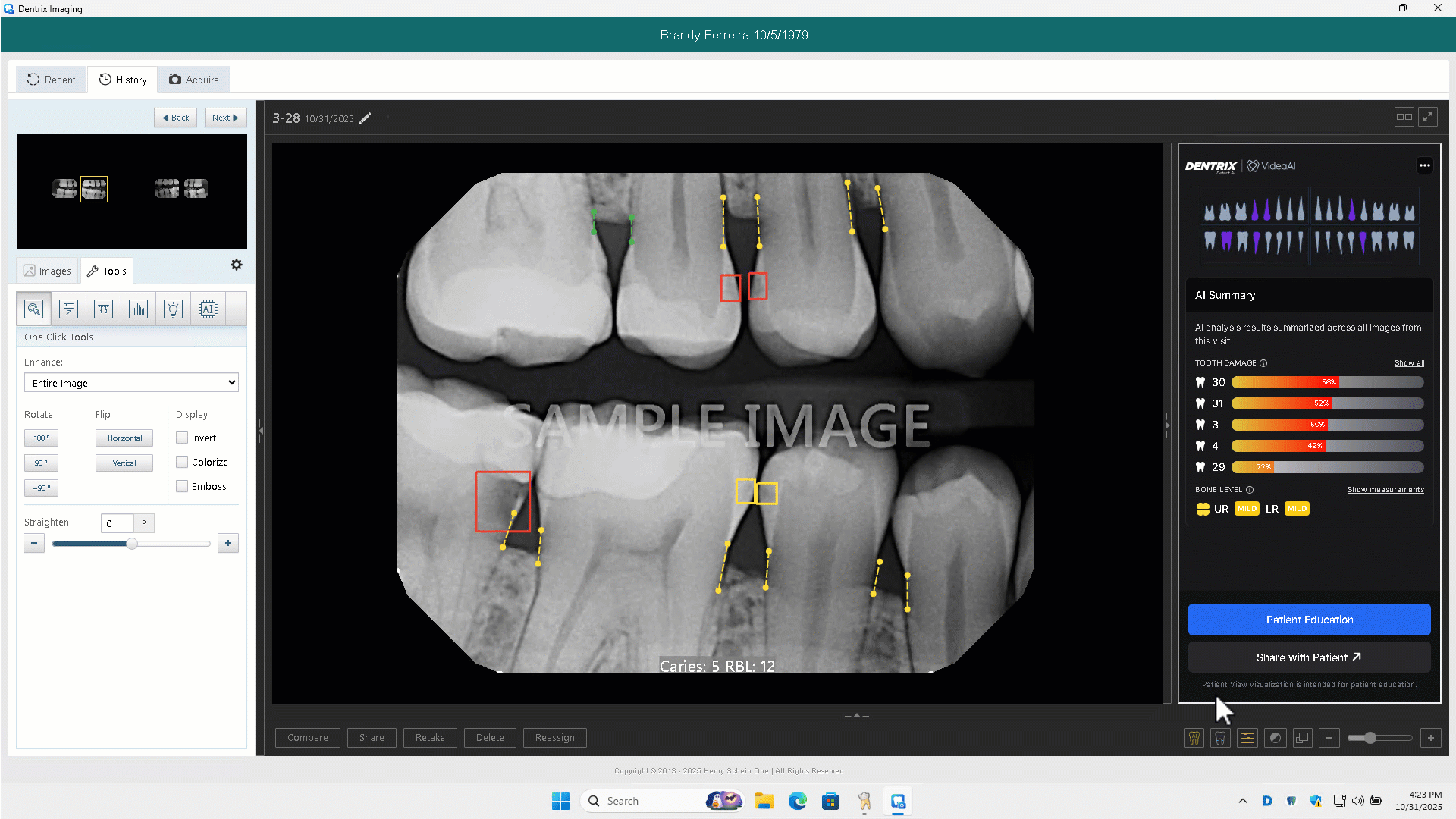Click the bone level tooth icon
Viewport: 1456px width, 819px height.
(x=1220, y=738)
